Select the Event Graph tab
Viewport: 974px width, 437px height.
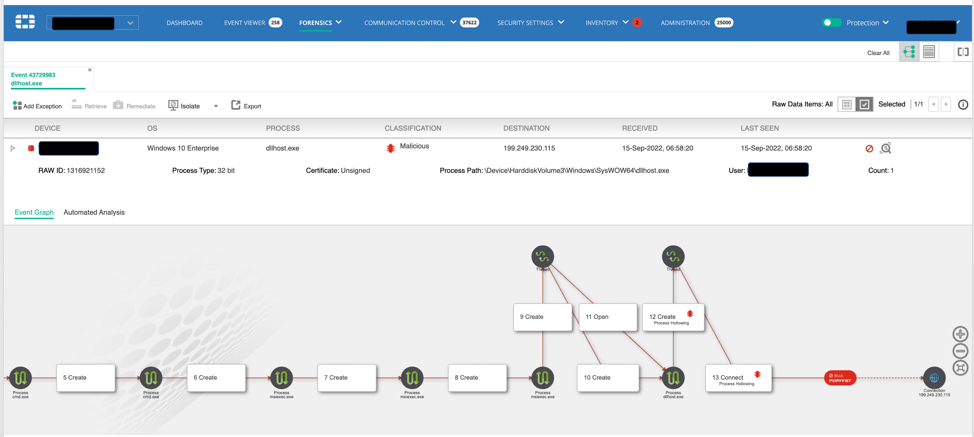(34, 212)
